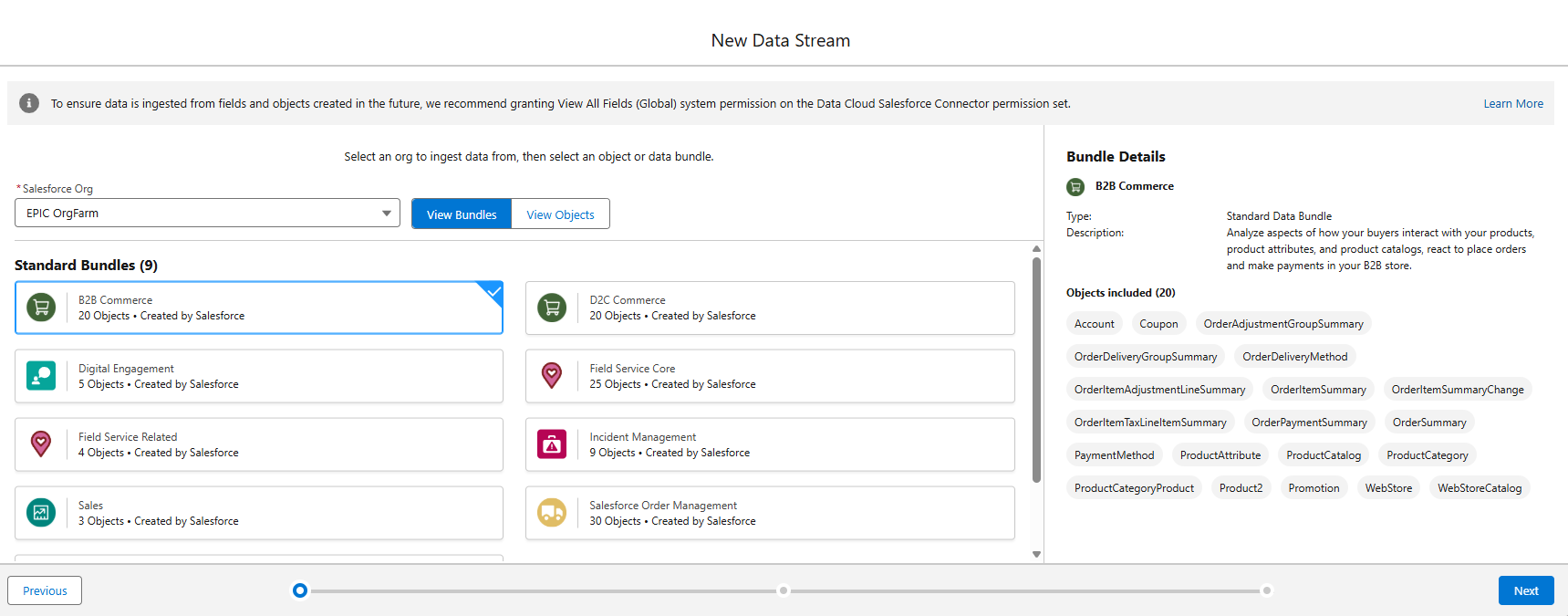This screenshot has height=616, width=1568.
Task: Click the ProductCategory object pill
Action: [1428, 455]
